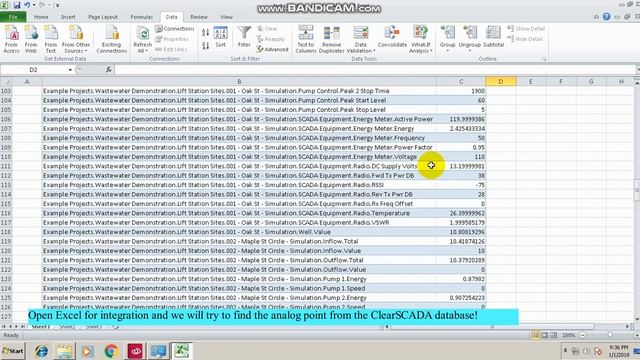
Task: Open Internet Explorer from taskbar
Action: click(x=41, y=351)
